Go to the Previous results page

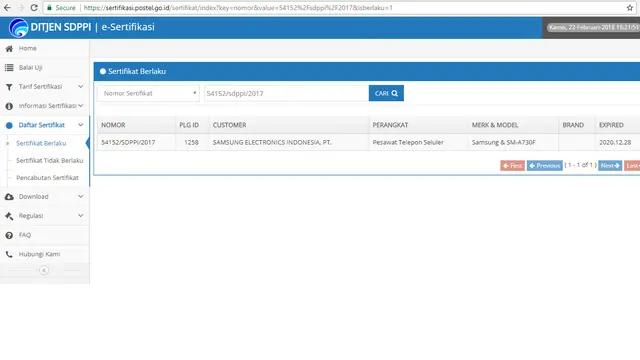(x=544, y=165)
